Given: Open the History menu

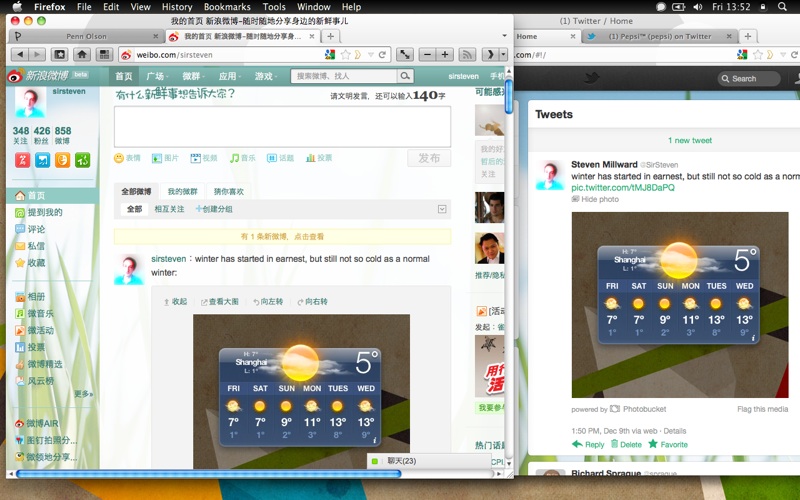Looking at the screenshot, I should tap(177, 7).
